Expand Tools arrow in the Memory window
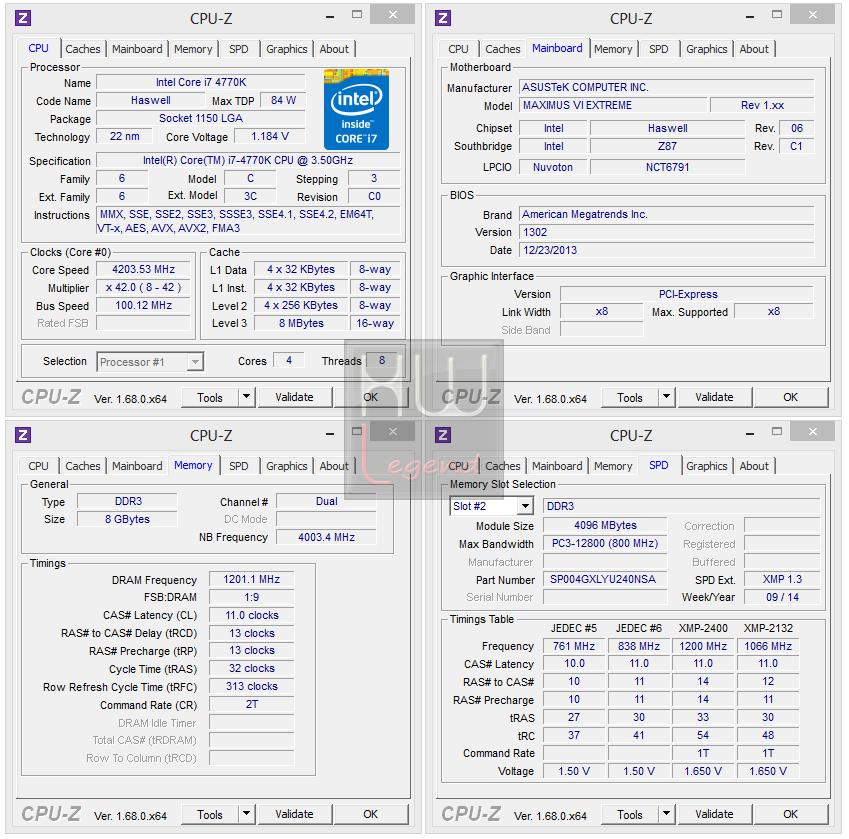849x839 pixels. pos(246,814)
